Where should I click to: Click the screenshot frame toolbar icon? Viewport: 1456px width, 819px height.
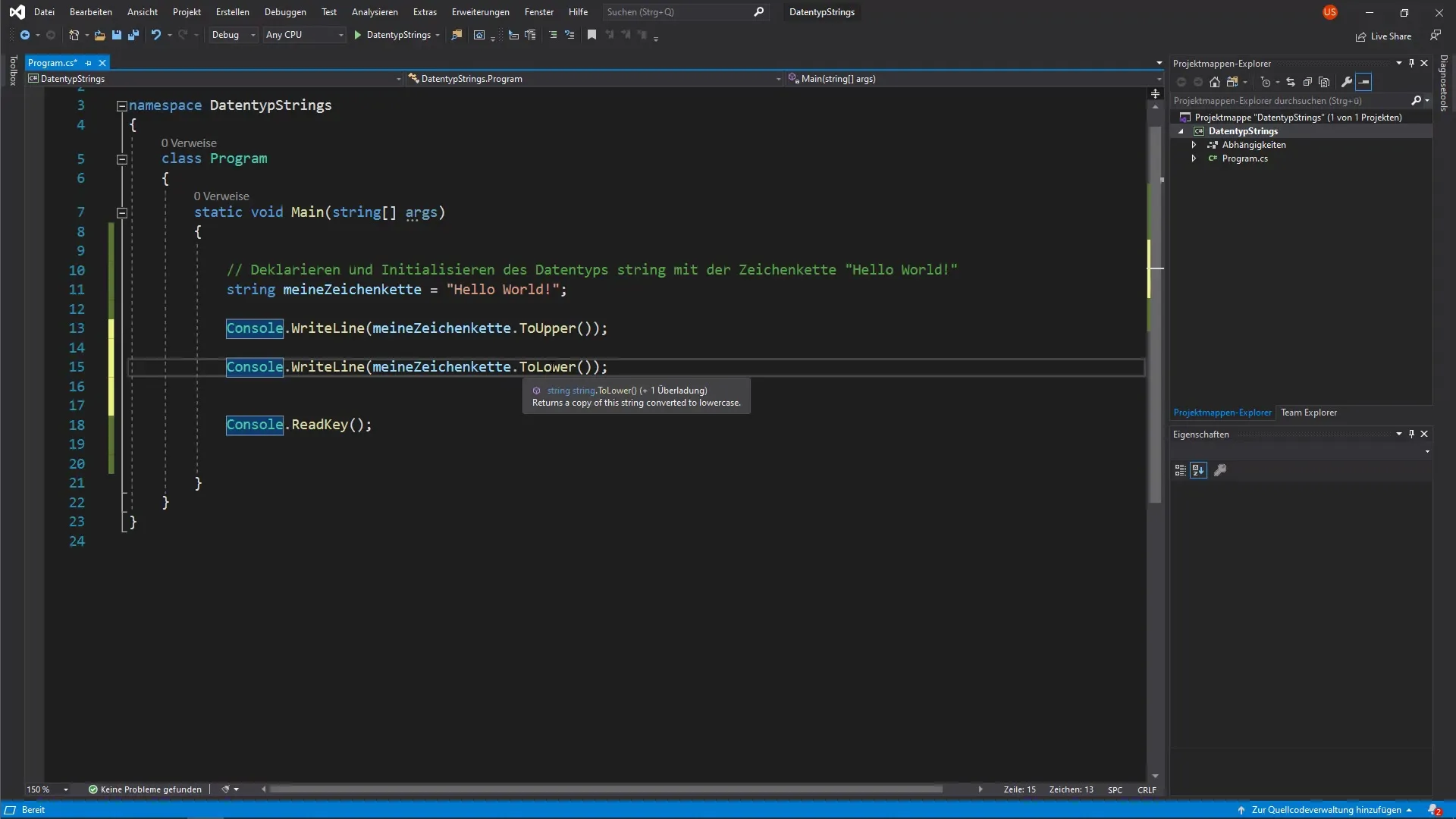click(x=479, y=35)
